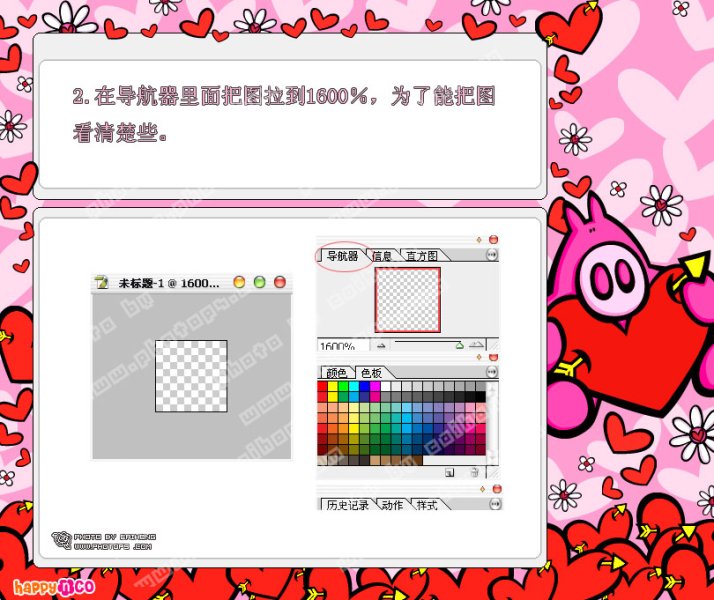
Task: Click the trash icon in Swatches panel
Action: point(474,472)
